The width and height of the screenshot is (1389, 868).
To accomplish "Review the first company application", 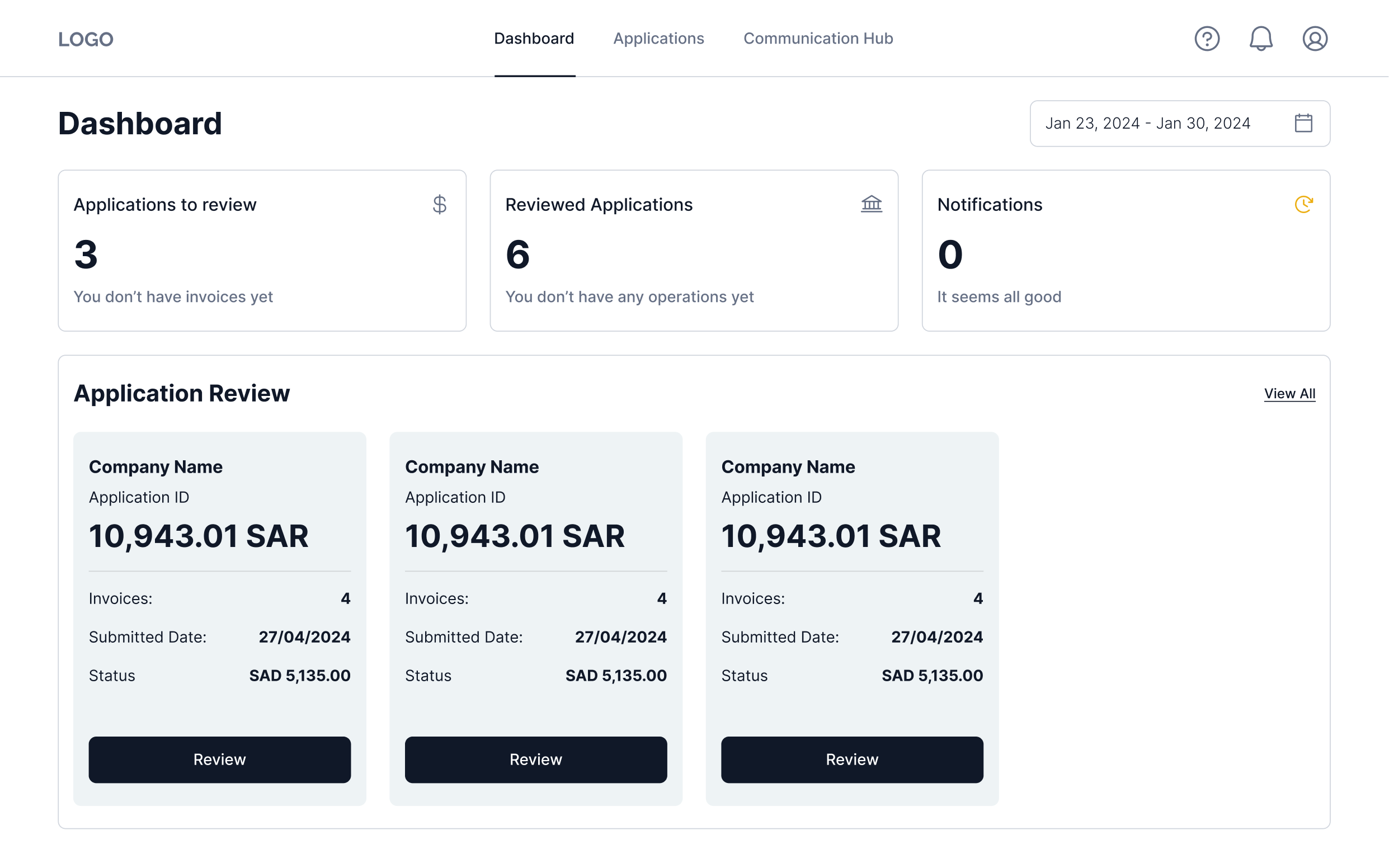I will point(219,759).
